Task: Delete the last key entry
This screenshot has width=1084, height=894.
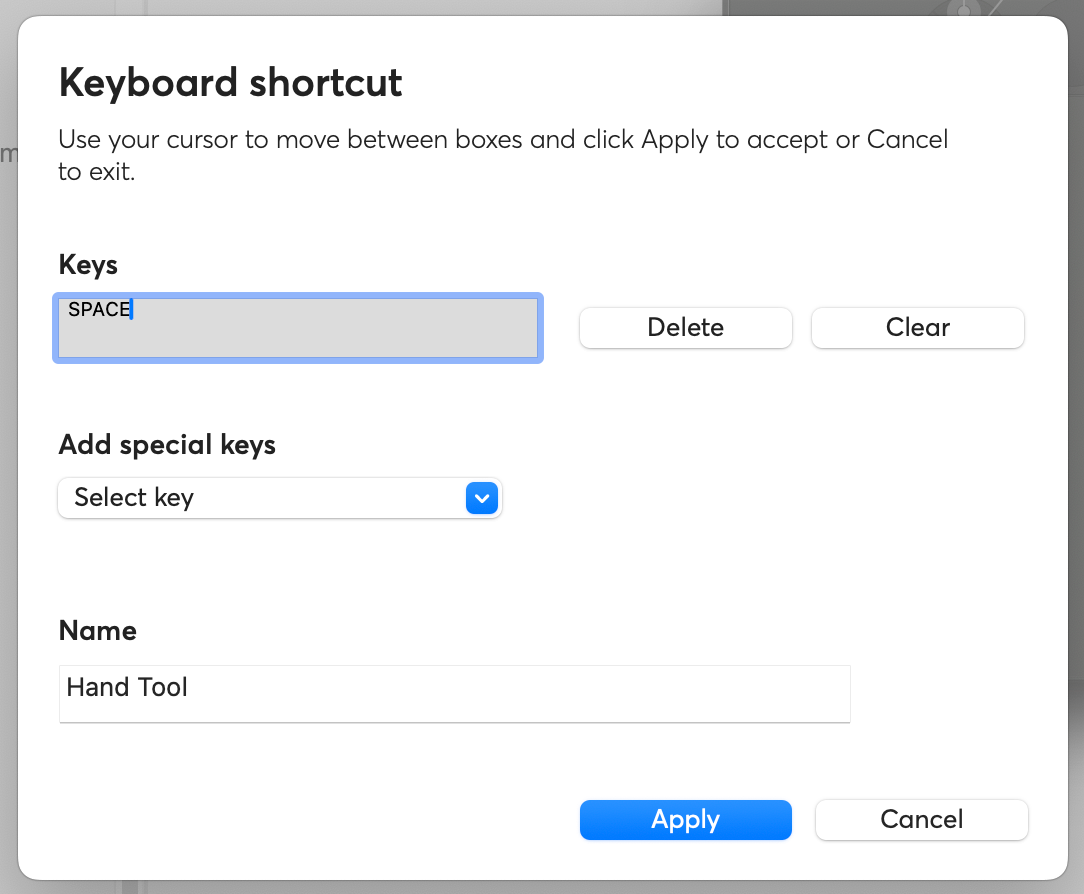Action: (x=686, y=328)
